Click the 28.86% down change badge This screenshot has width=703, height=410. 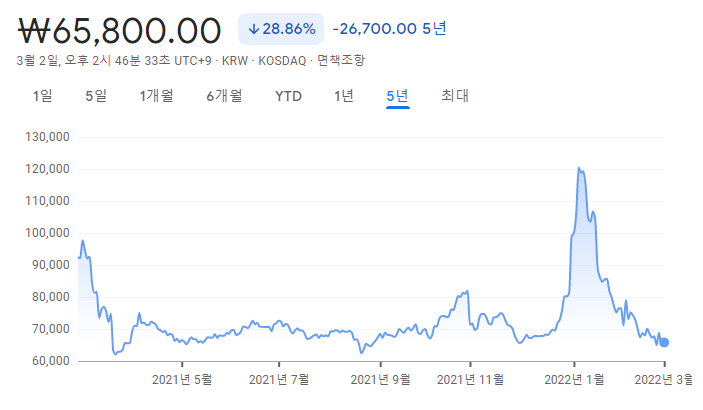coord(281,29)
